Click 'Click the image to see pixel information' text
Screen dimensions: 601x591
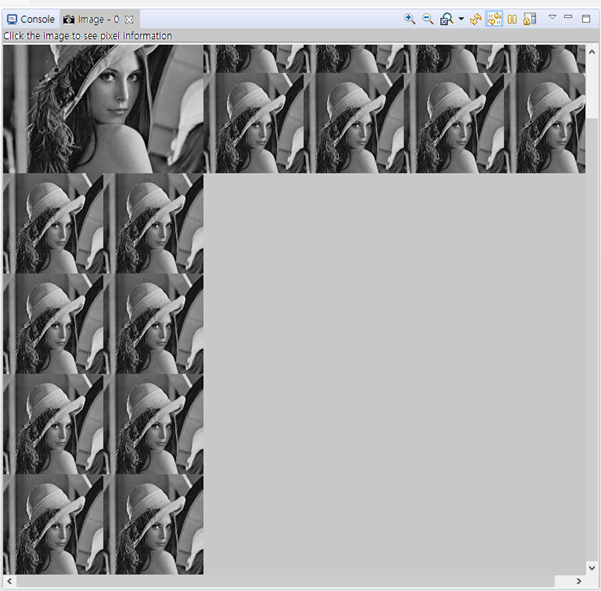(88, 36)
